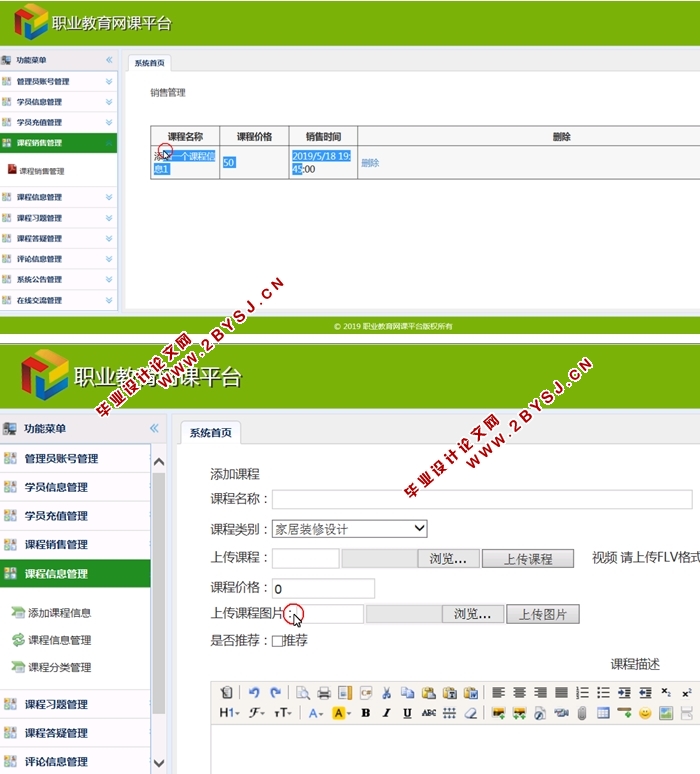Viewport: 700px width, 774px height.
Task: Align text right in the editor
Action: (541, 693)
